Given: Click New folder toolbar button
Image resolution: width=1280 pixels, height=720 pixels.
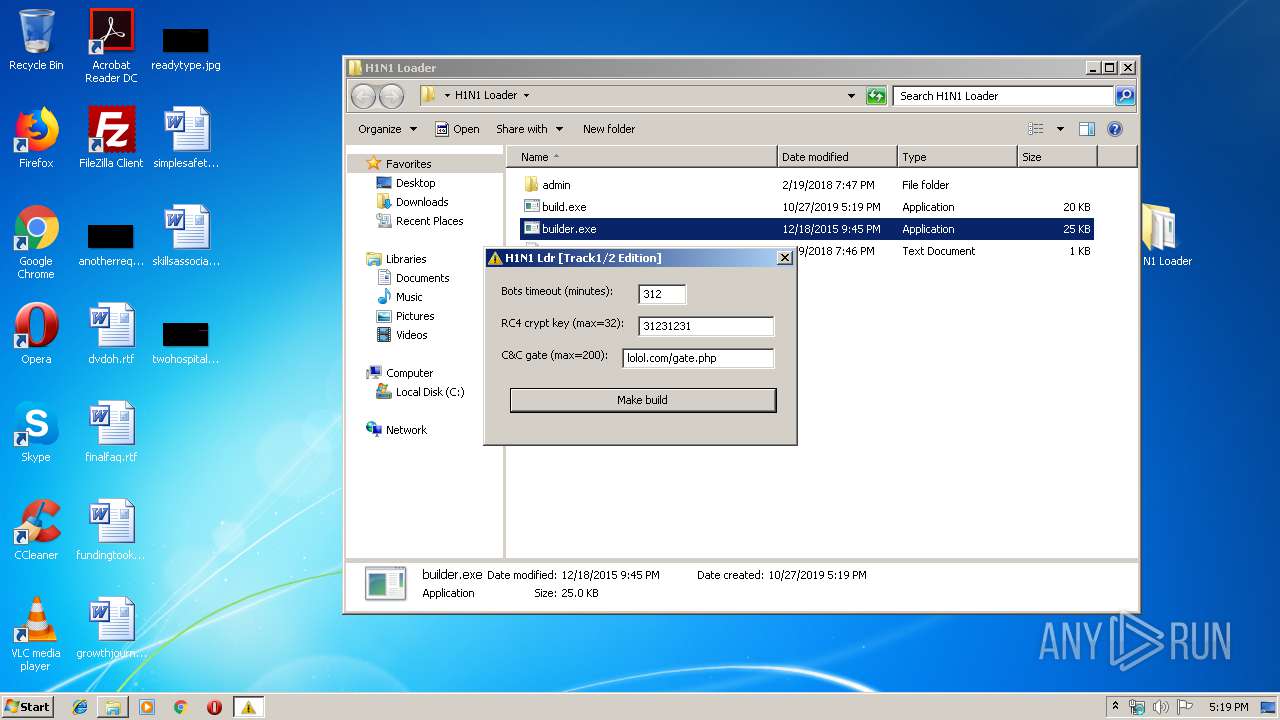Looking at the screenshot, I should click(609, 129).
